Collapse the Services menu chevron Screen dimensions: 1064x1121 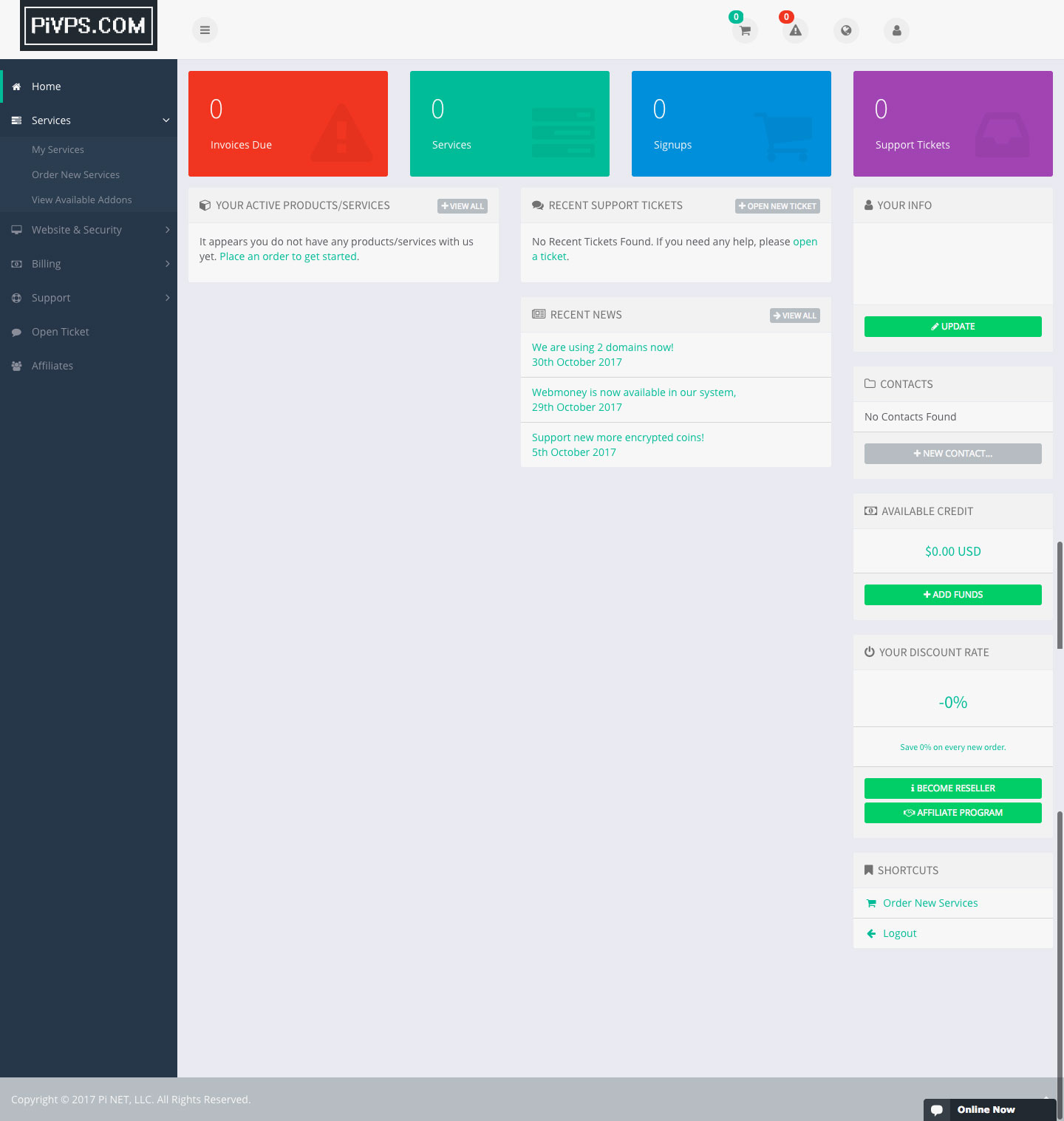click(166, 120)
